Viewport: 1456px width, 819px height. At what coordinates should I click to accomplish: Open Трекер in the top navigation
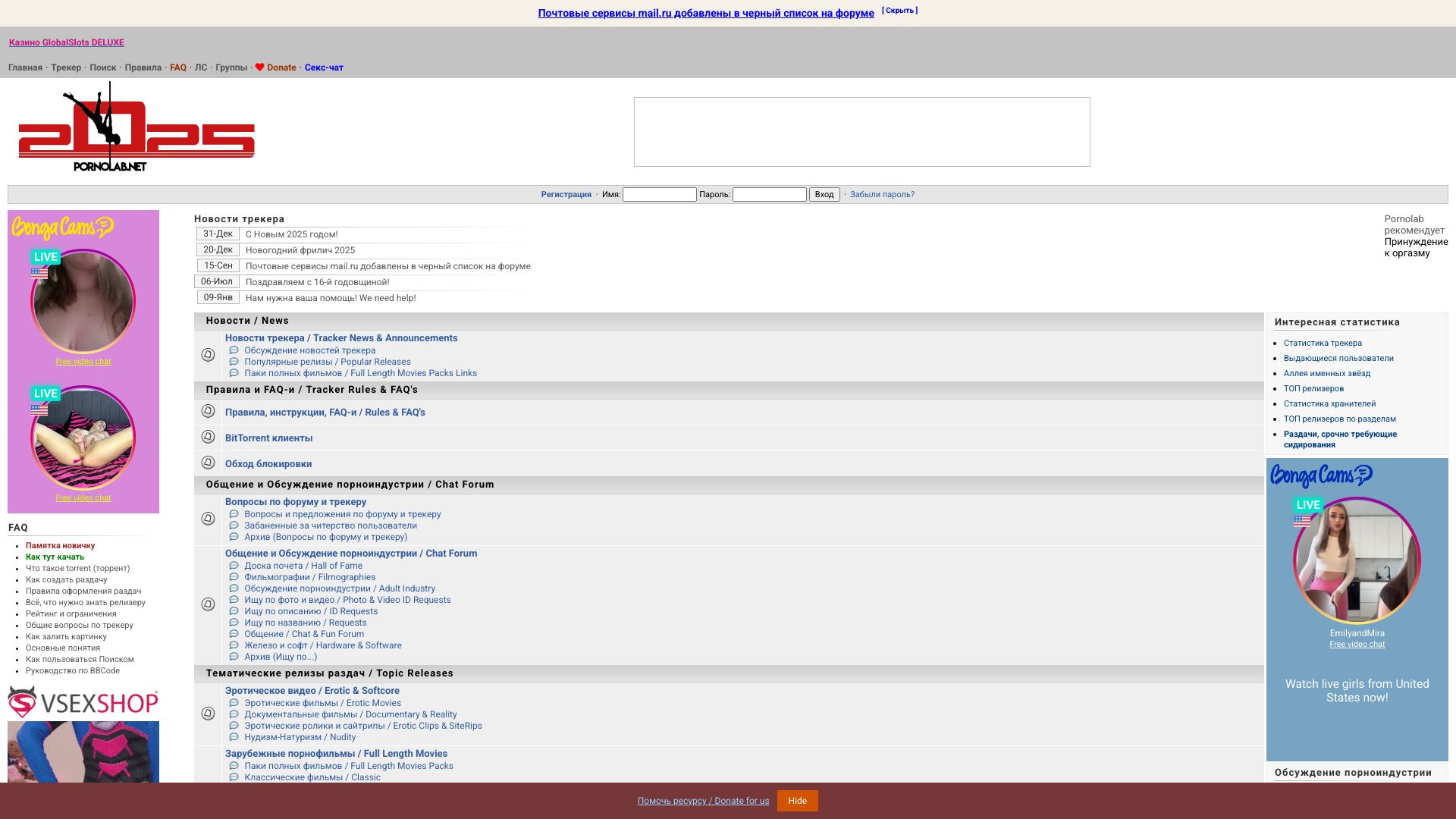tap(66, 67)
